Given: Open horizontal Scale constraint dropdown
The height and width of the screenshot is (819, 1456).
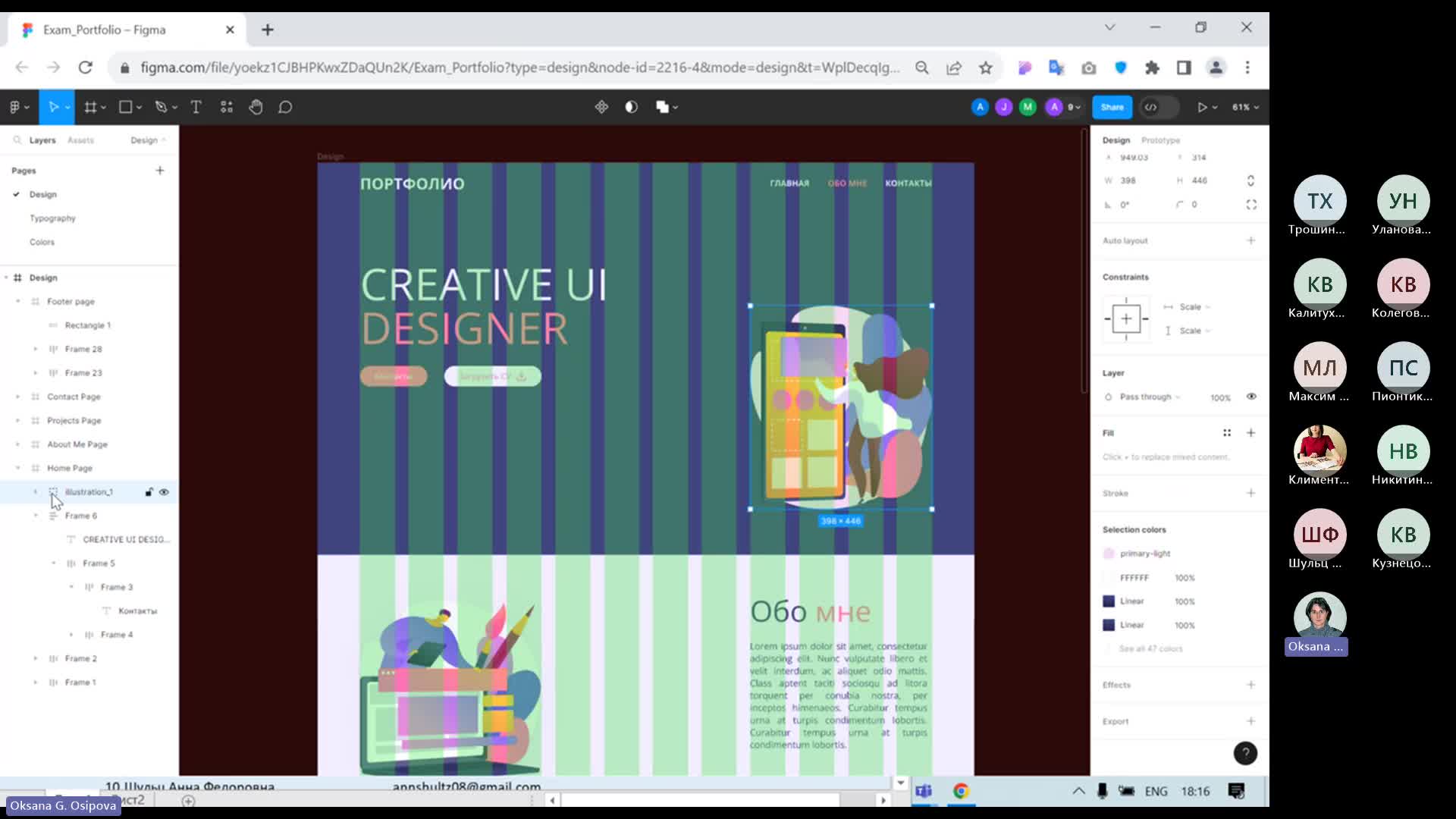Looking at the screenshot, I should [1194, 307].
